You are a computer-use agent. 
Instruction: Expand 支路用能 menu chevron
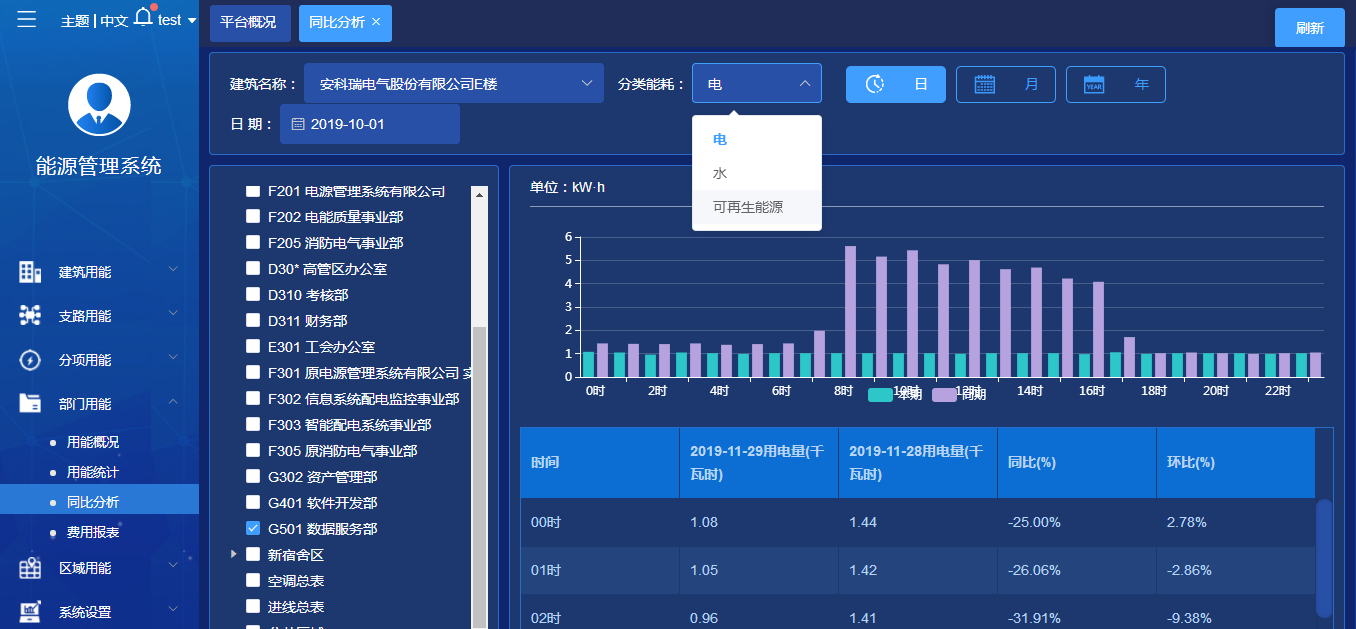[173, 314]
